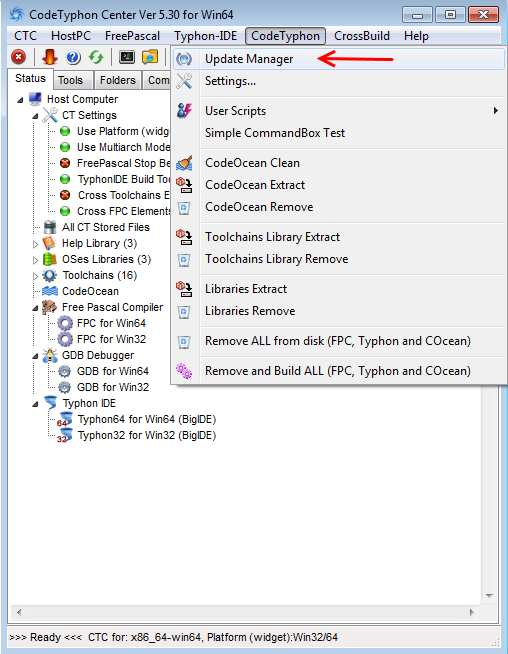Click the Libraries Remove bin icon
Viewport: 508px width, 654px height.
coord(184,311)
